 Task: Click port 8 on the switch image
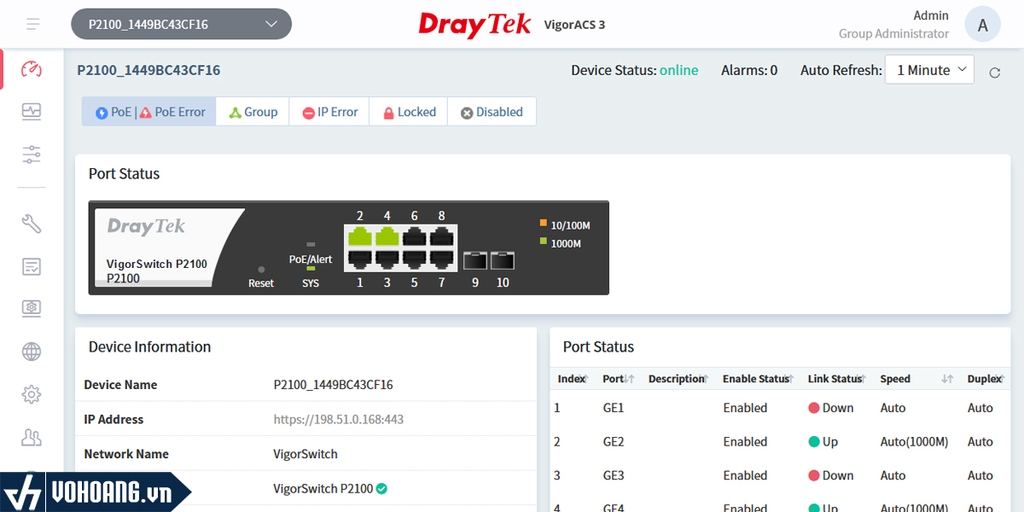[442, 236]
